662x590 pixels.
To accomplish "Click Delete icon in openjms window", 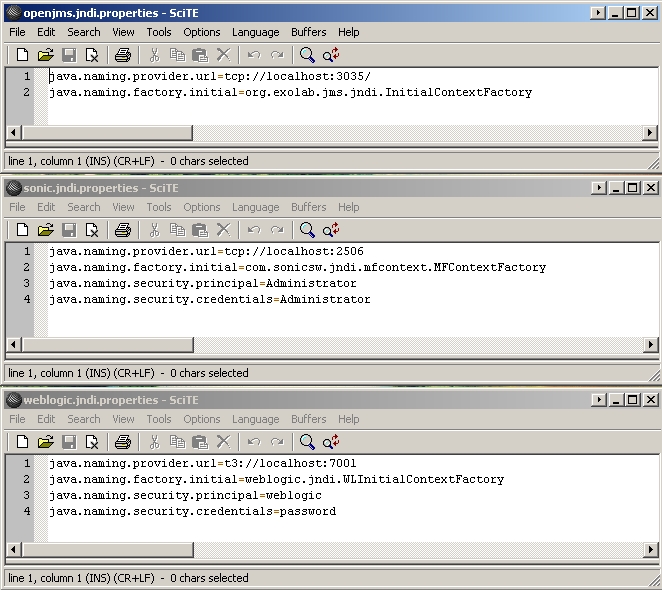I will [x=223, y=55].
